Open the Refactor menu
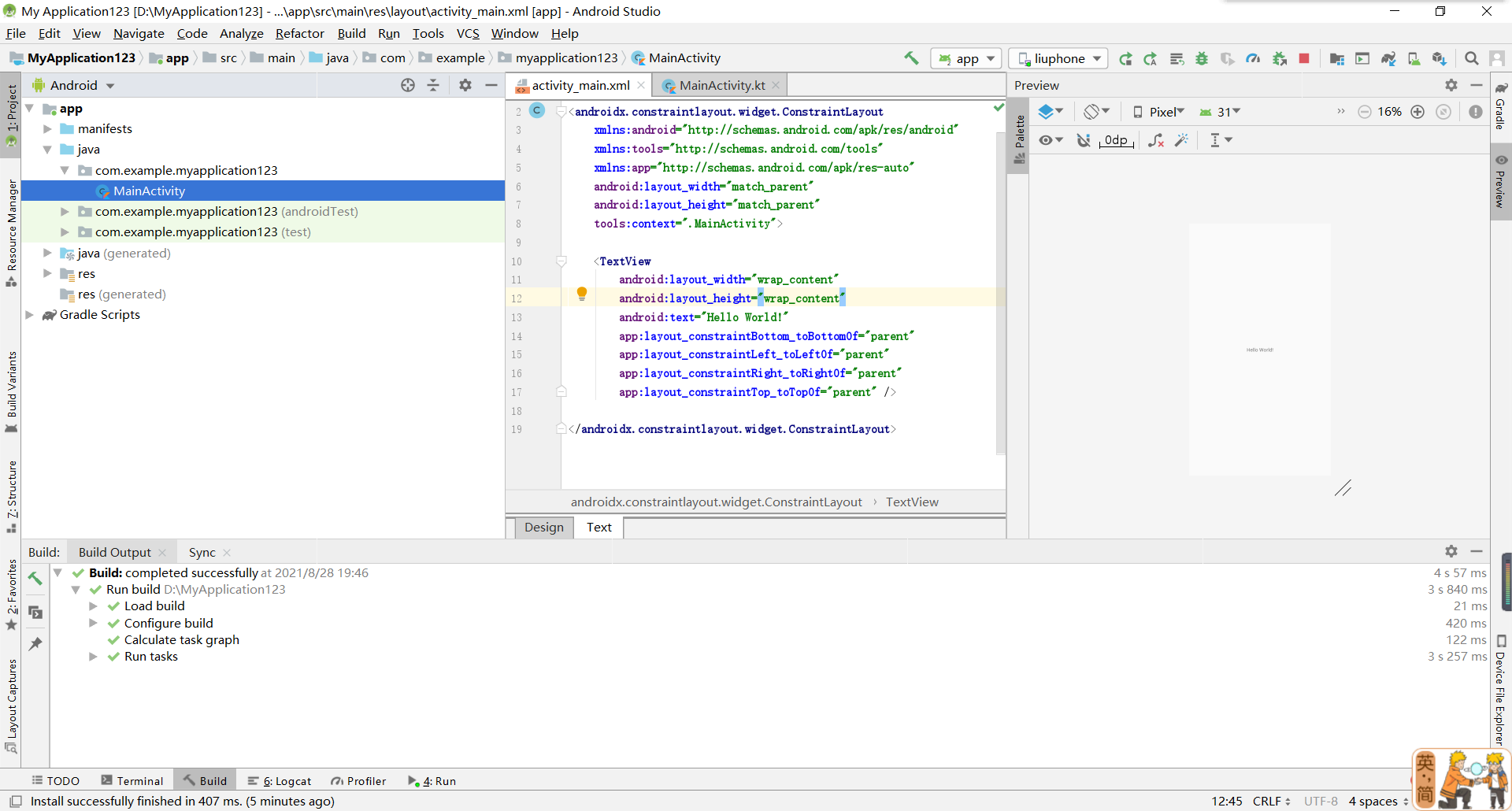This screenshot has height=811, width=1512. click(299, 33)
